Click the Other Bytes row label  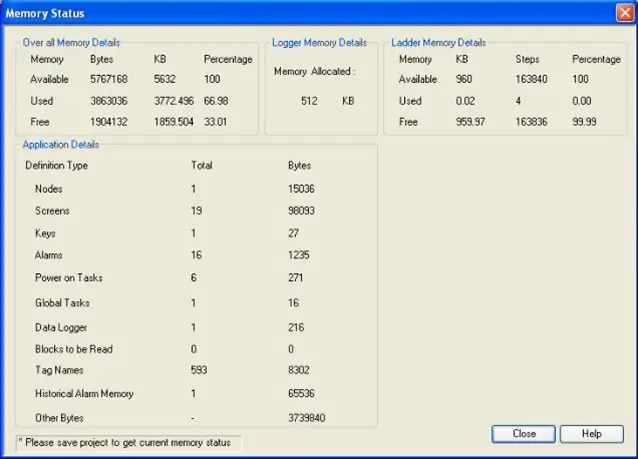[59, 418]
